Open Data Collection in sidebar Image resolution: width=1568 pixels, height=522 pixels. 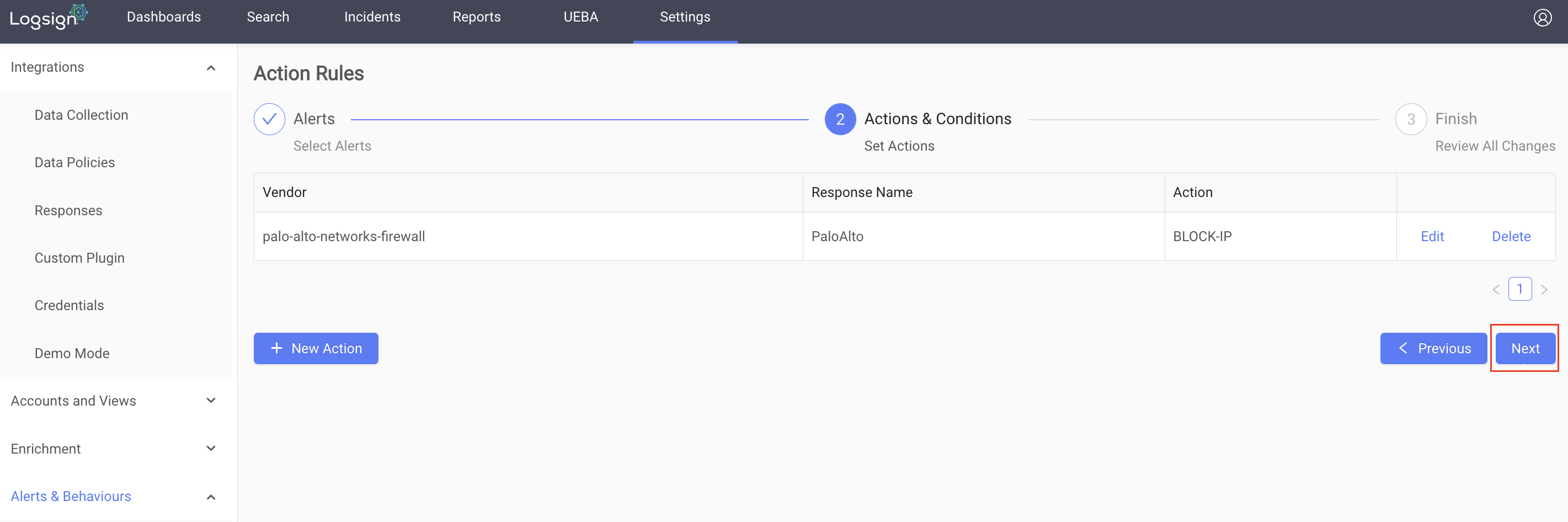pyautogui.click(x=81, y=115)
